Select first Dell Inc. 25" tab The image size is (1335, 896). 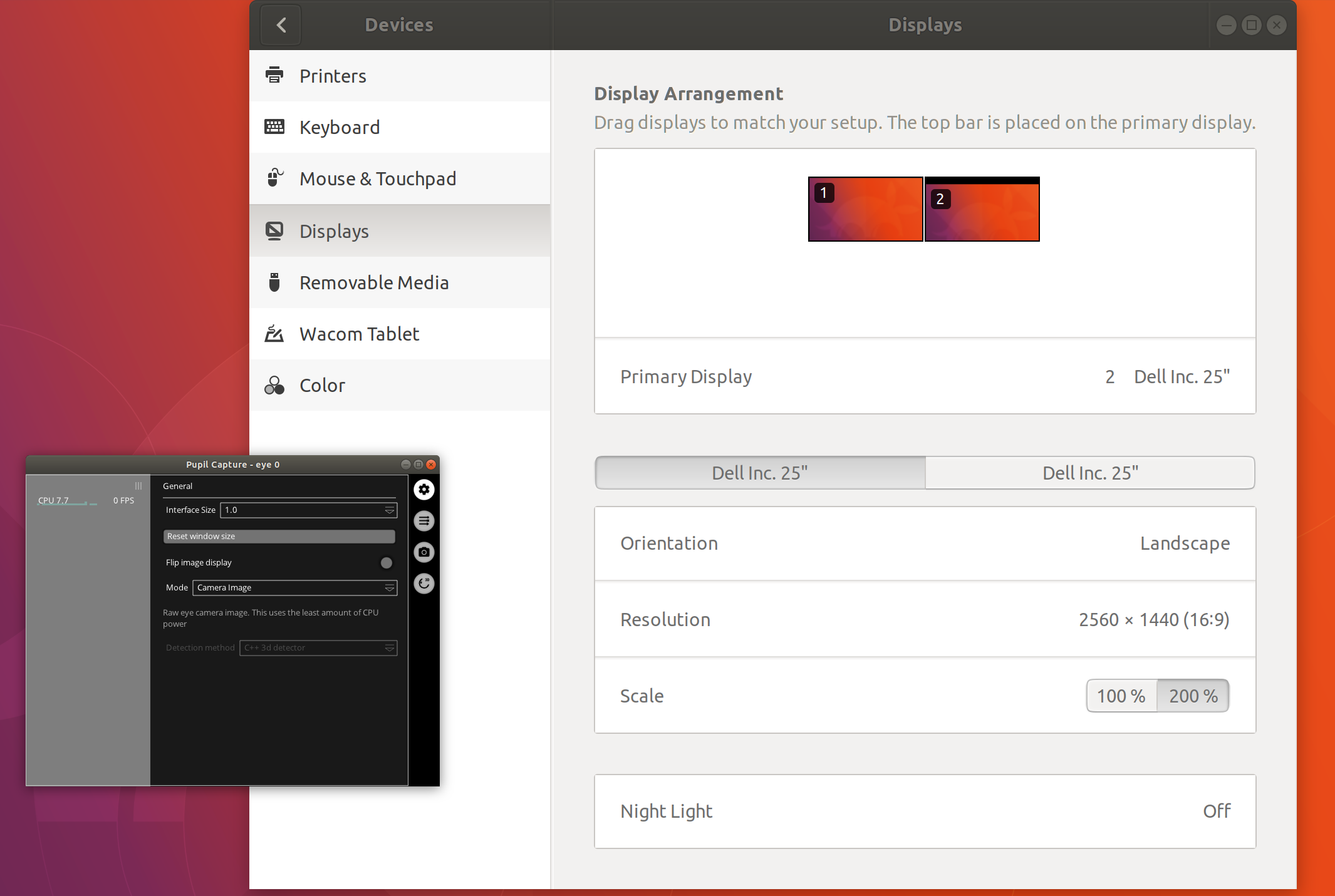pyautogui.click(x=760, y=473)
